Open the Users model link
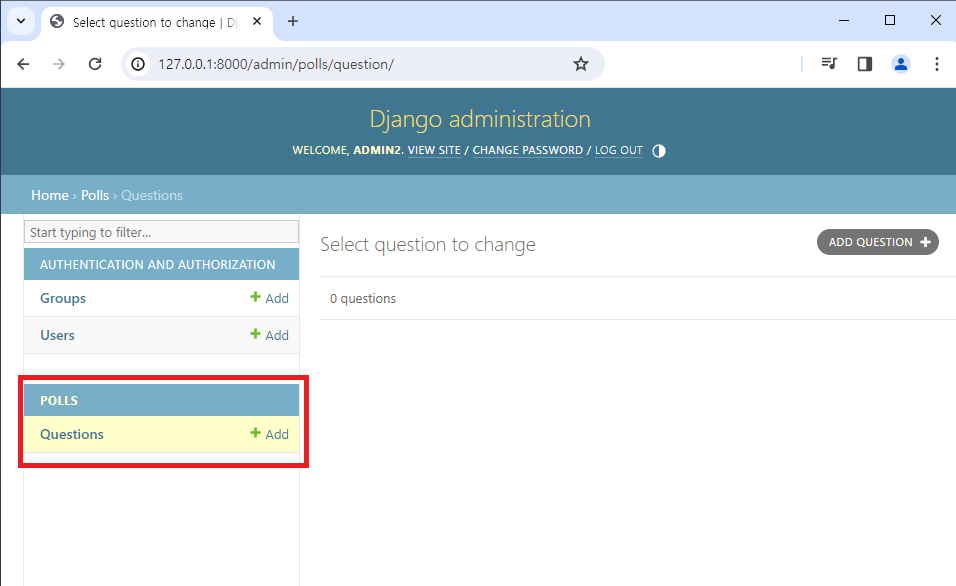 point(57,335)
